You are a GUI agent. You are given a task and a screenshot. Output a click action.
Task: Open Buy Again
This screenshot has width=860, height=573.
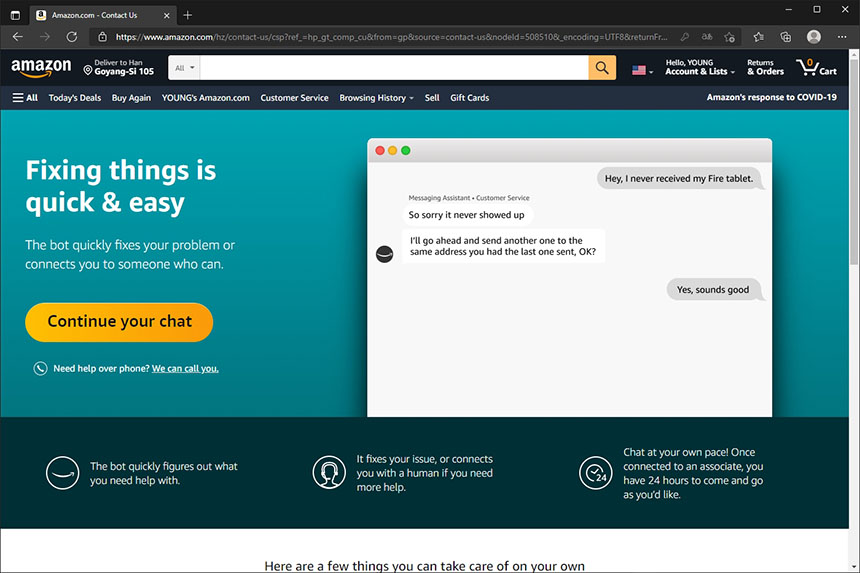point(131,98)
